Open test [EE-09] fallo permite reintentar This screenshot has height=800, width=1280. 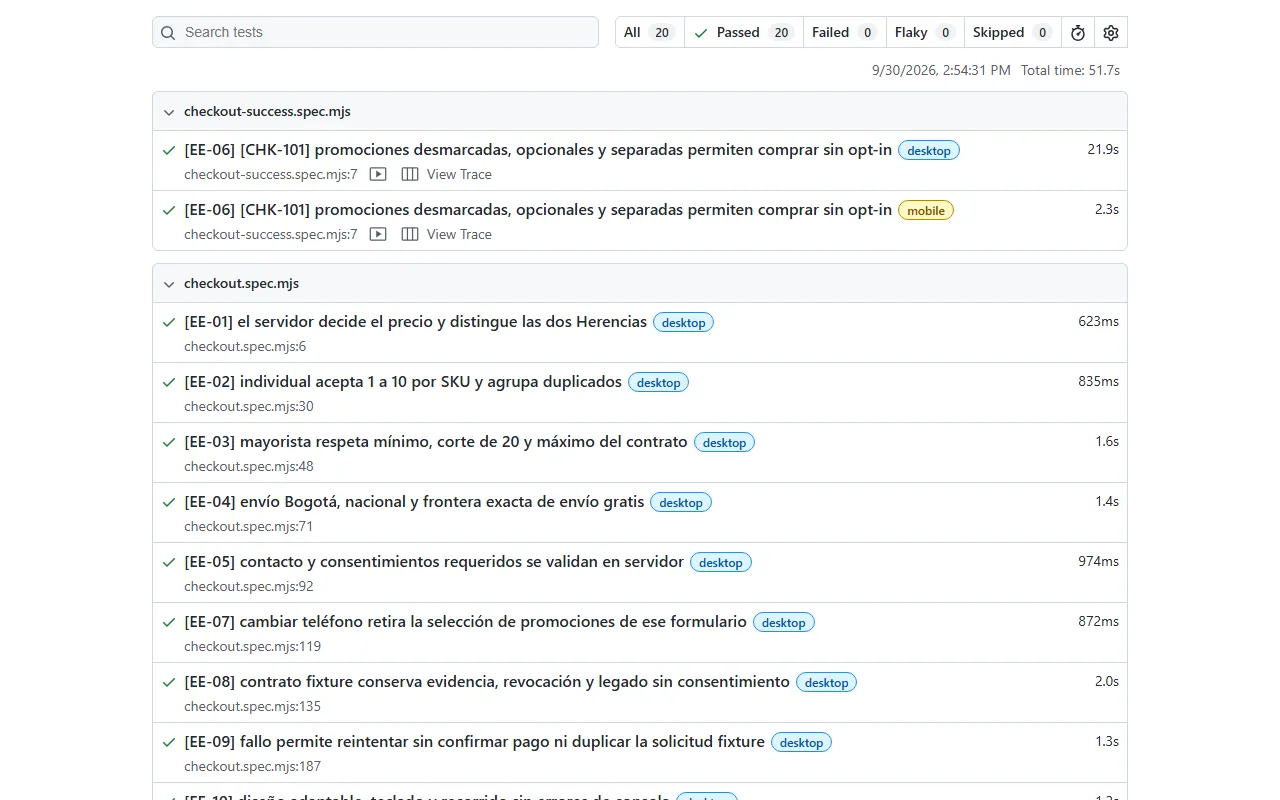coord(474,742)
